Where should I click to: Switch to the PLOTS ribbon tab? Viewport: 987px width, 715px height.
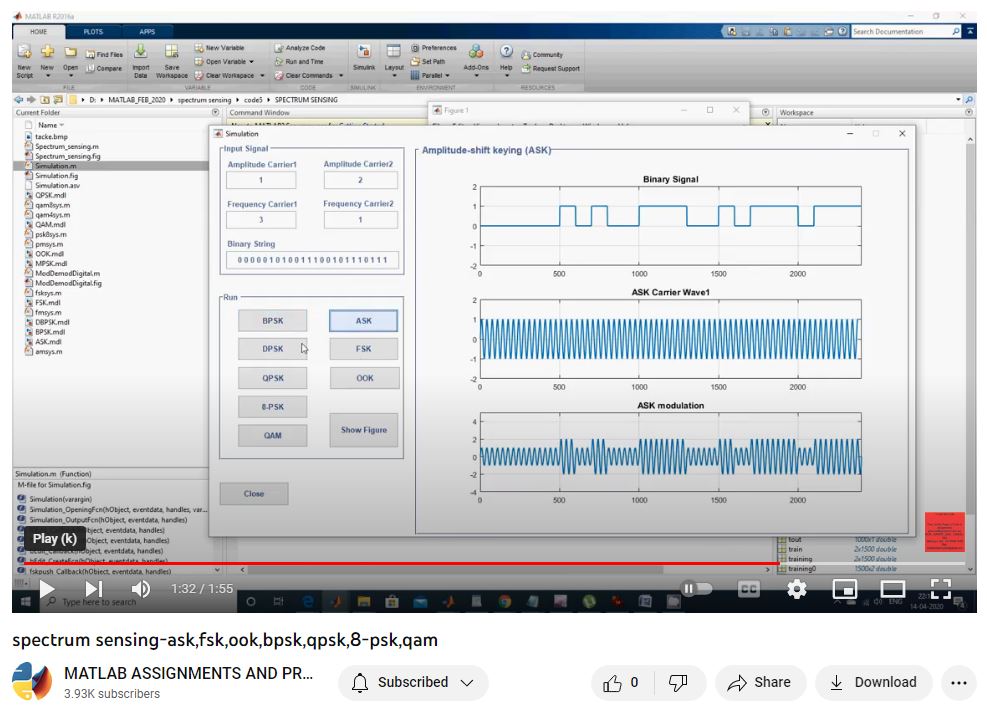click(93, 32)
